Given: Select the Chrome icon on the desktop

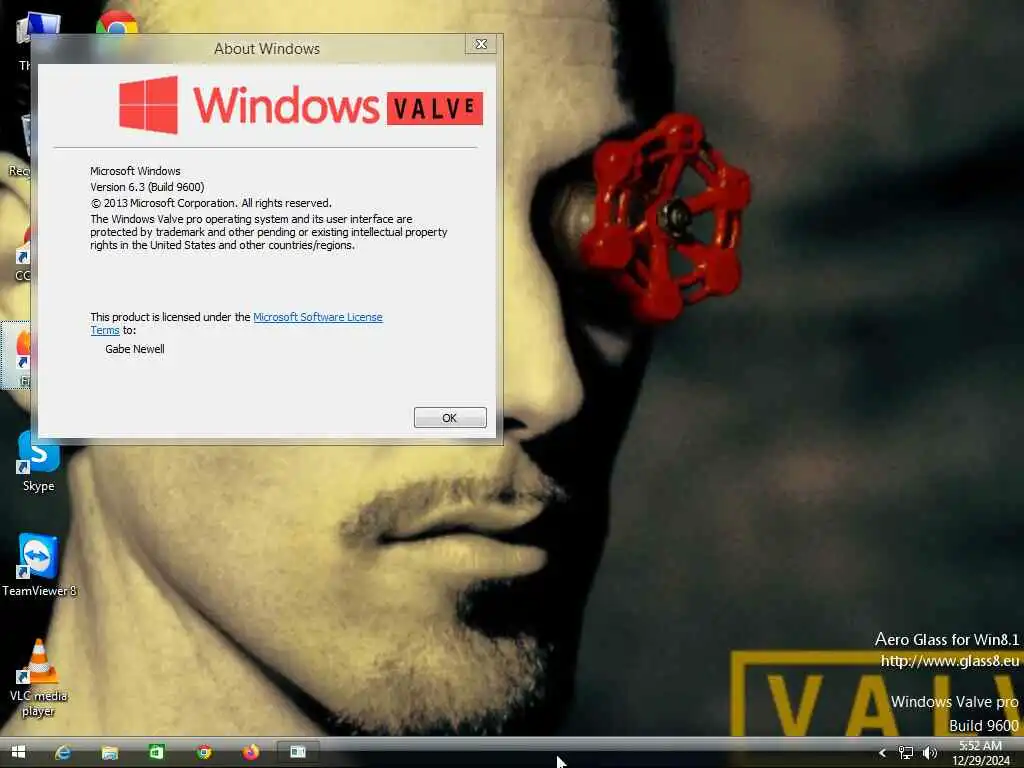Looking at the screenshot, I should click(x=116, y=23).
